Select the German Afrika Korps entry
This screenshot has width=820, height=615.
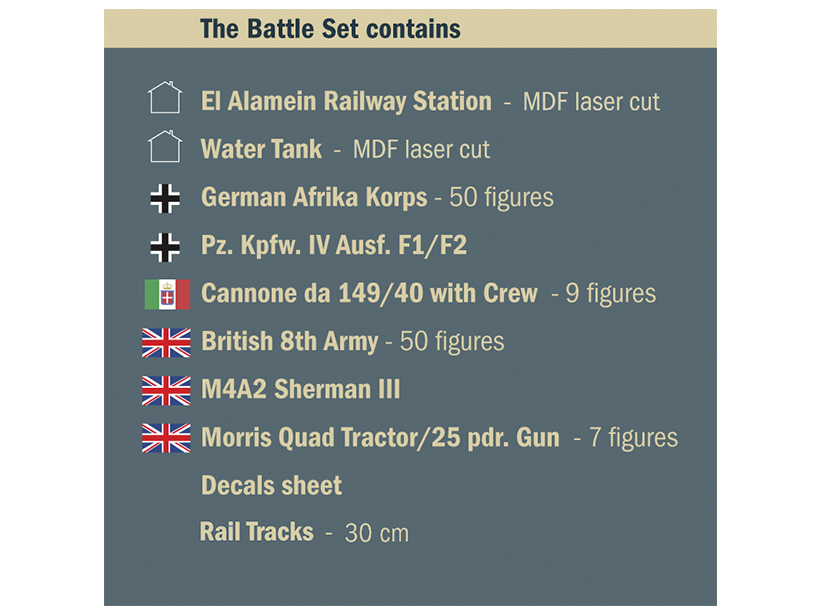[x=314, y=198]
